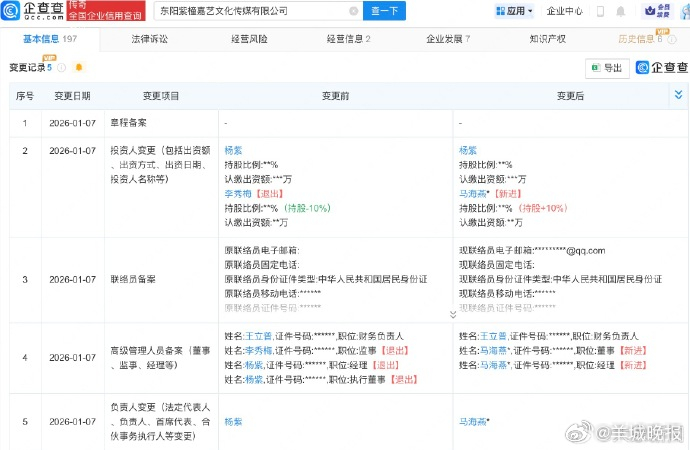Expand the truncated 联络员备案 row chevron

click(453, 315)
